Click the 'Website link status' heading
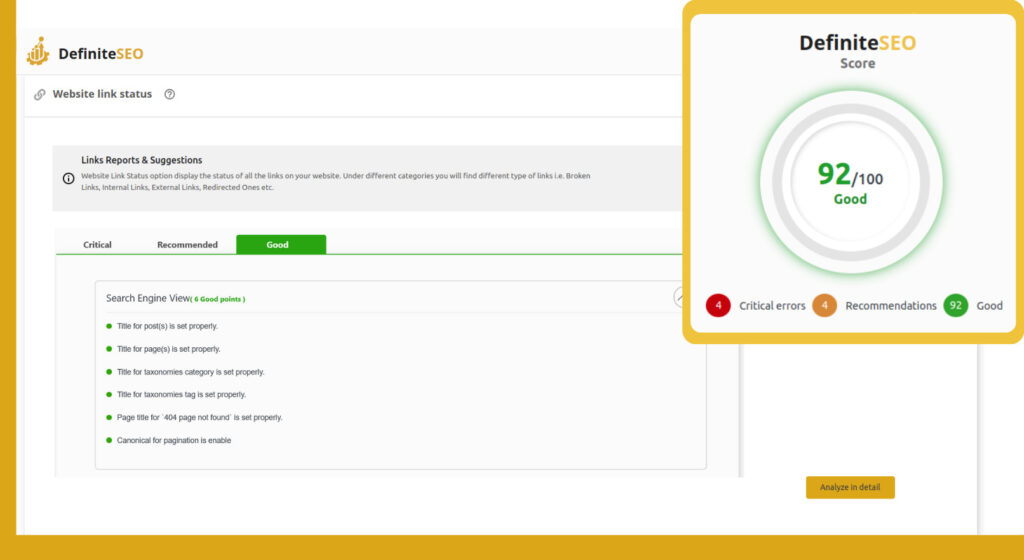 (x=102, y=94)
